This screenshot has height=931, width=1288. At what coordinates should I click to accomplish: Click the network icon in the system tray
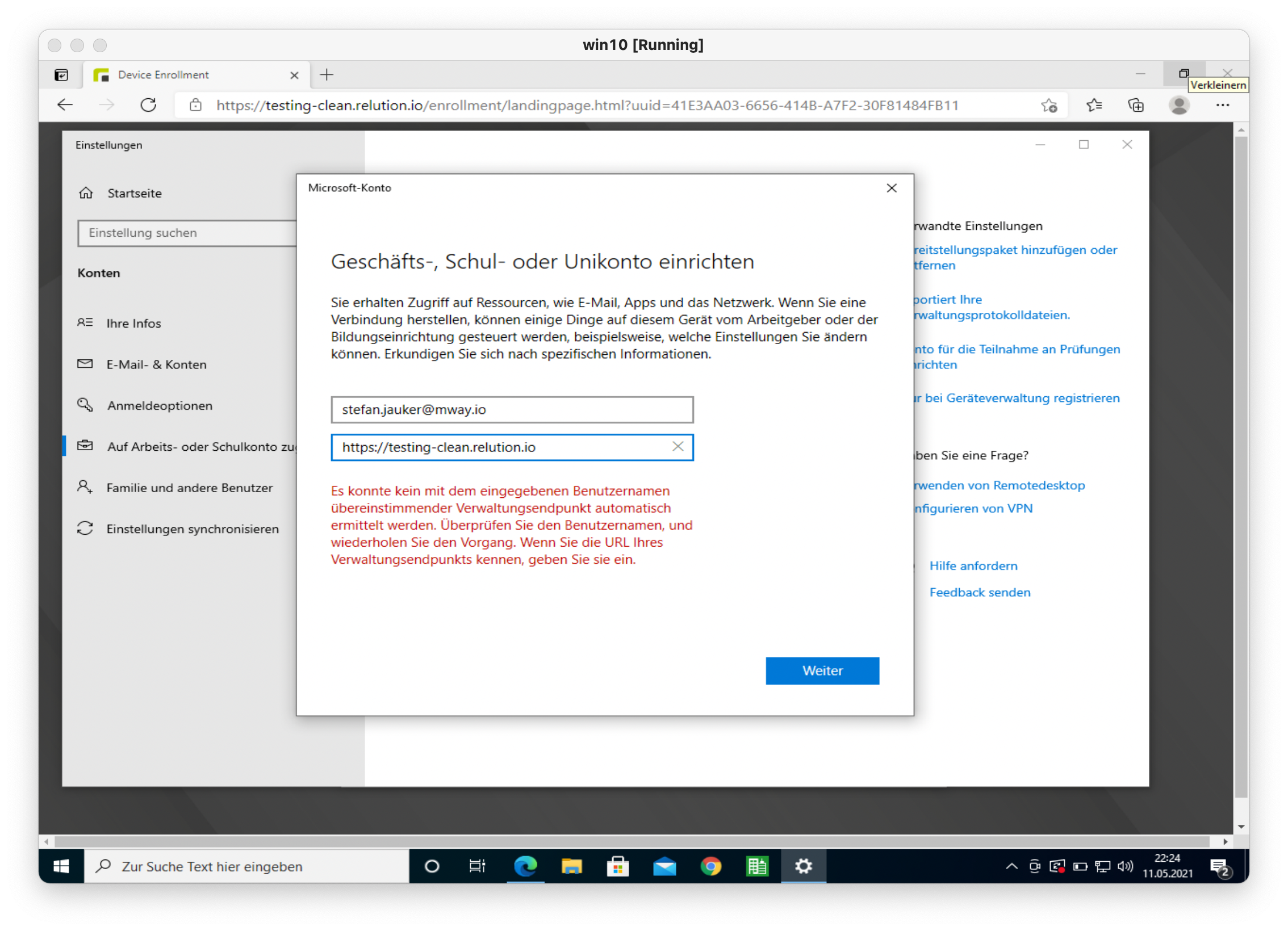[x=1102, y=866]
